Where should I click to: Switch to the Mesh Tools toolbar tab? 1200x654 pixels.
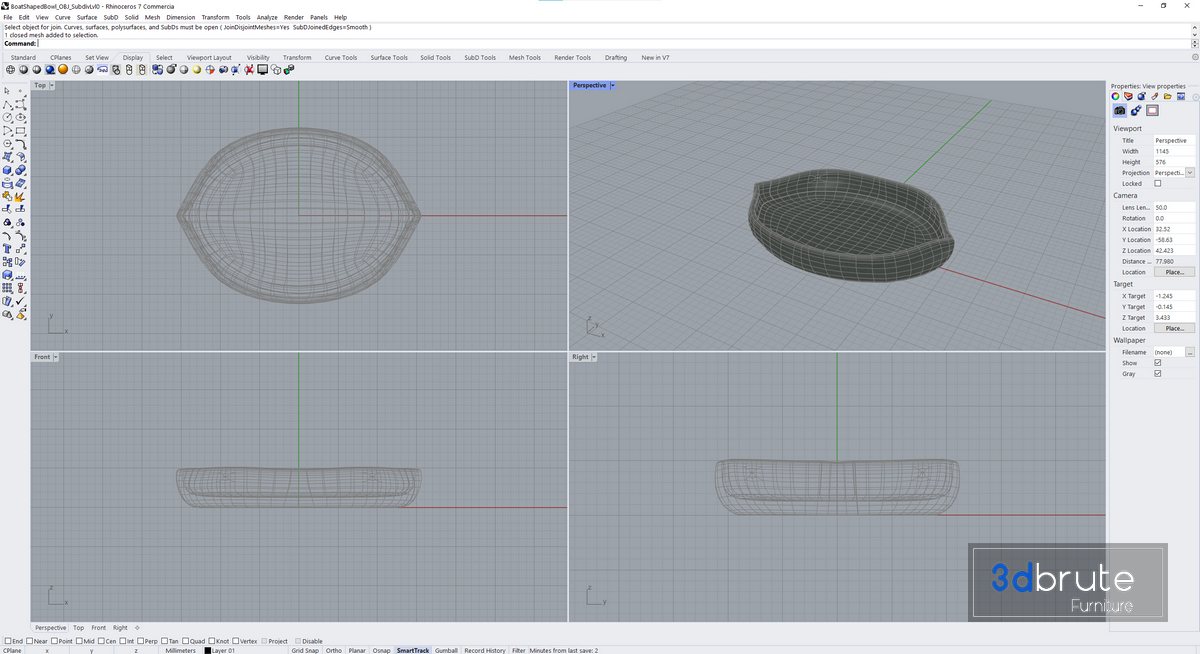pyautogui.click(x=524, y=58)
